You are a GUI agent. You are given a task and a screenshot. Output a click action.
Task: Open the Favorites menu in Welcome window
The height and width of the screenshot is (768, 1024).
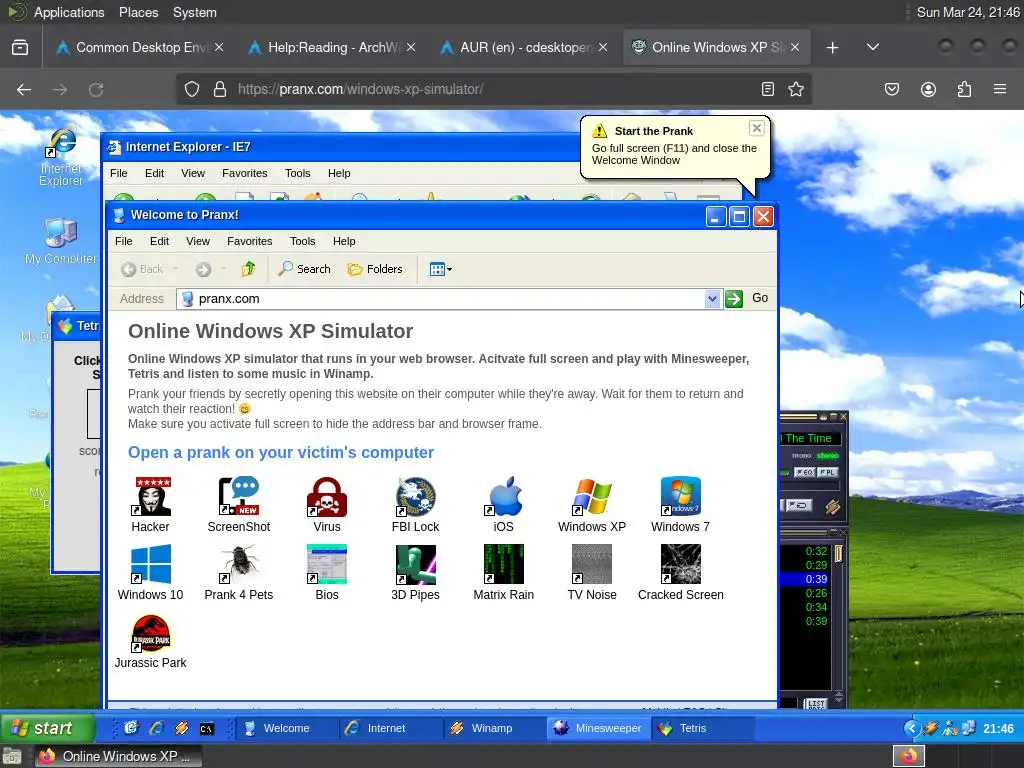pos(249,241)
